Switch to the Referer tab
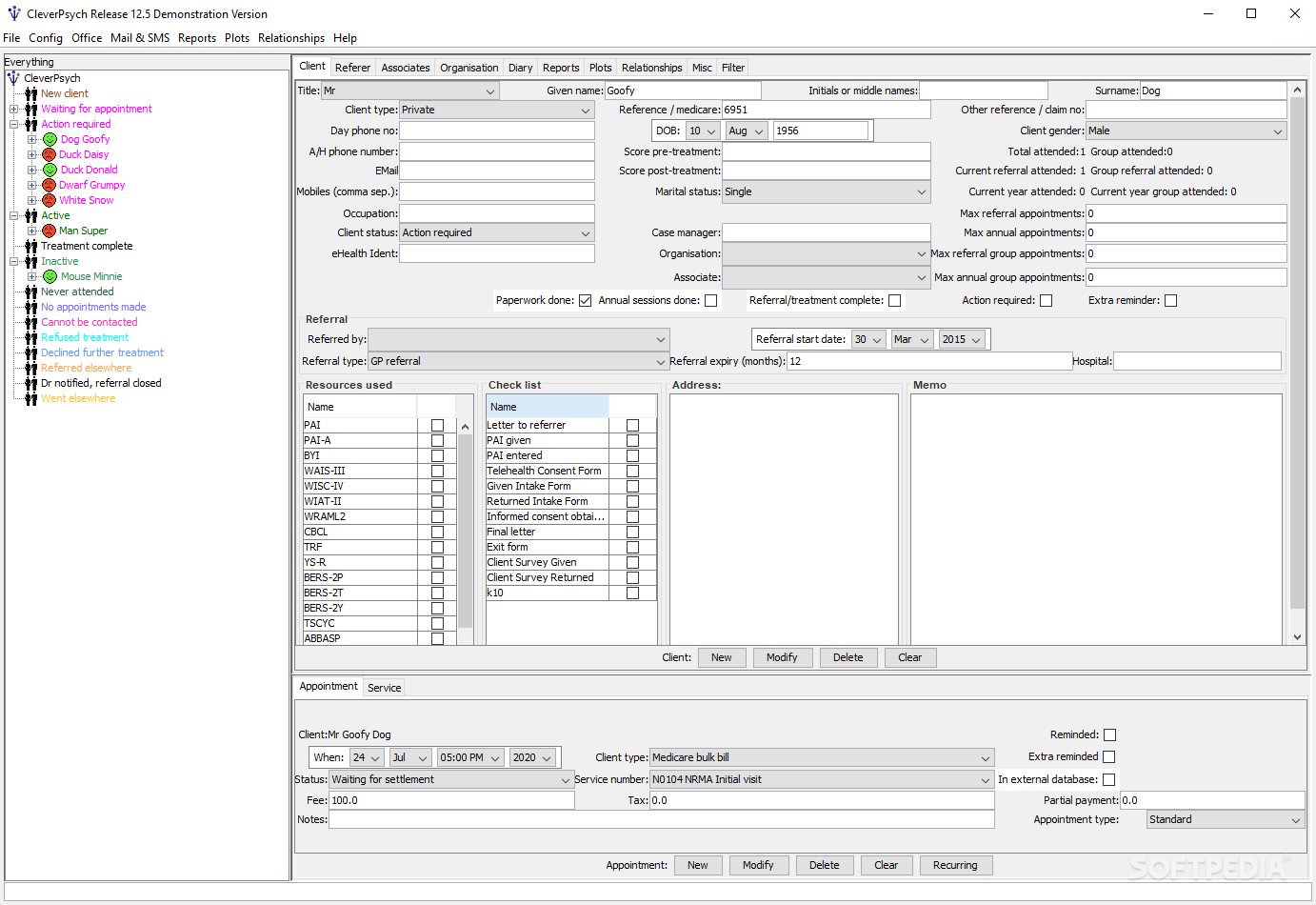Viewport: 1316px width, 905px height. click(352, 68)
